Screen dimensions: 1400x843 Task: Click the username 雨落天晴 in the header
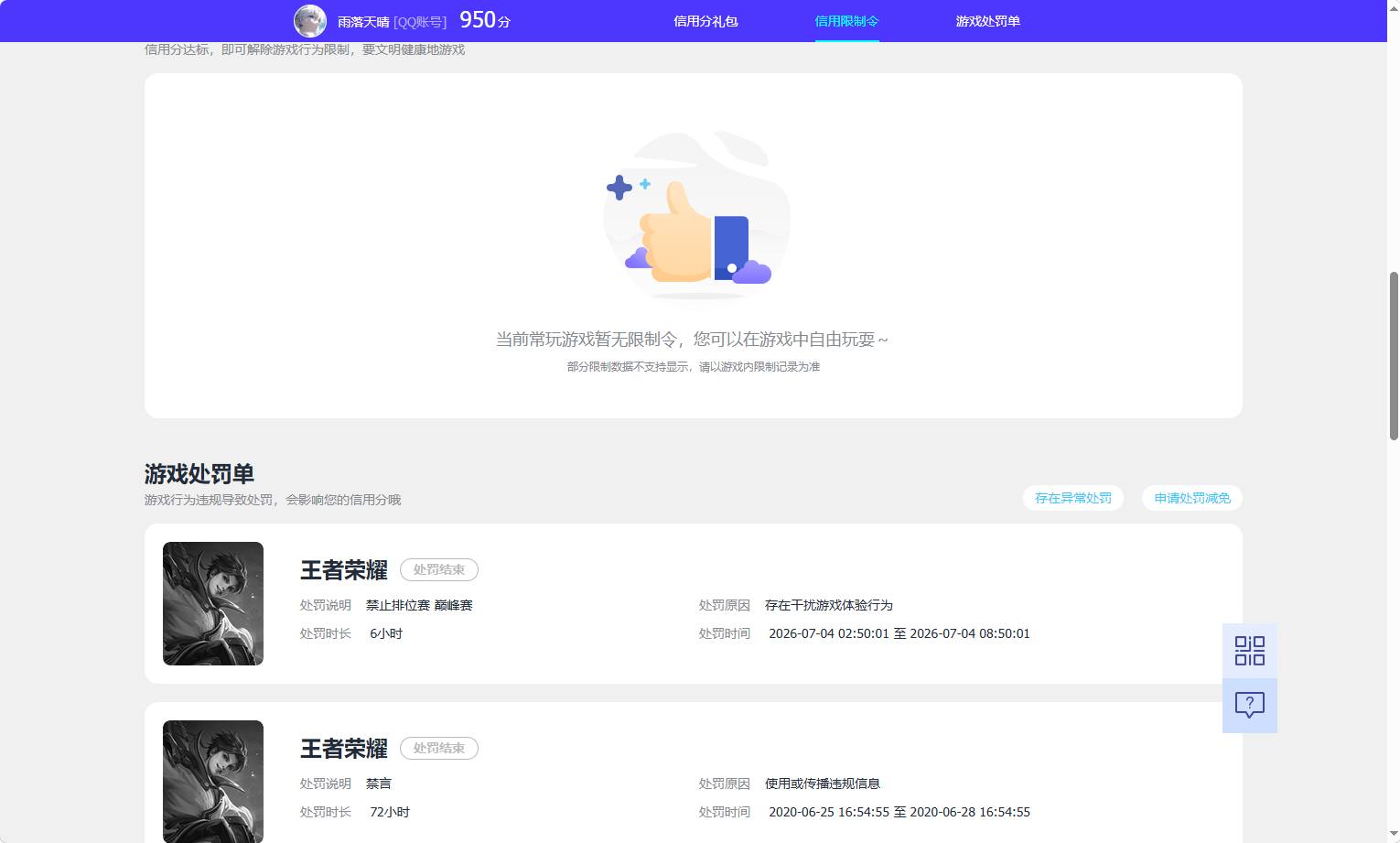click(363, 21)
